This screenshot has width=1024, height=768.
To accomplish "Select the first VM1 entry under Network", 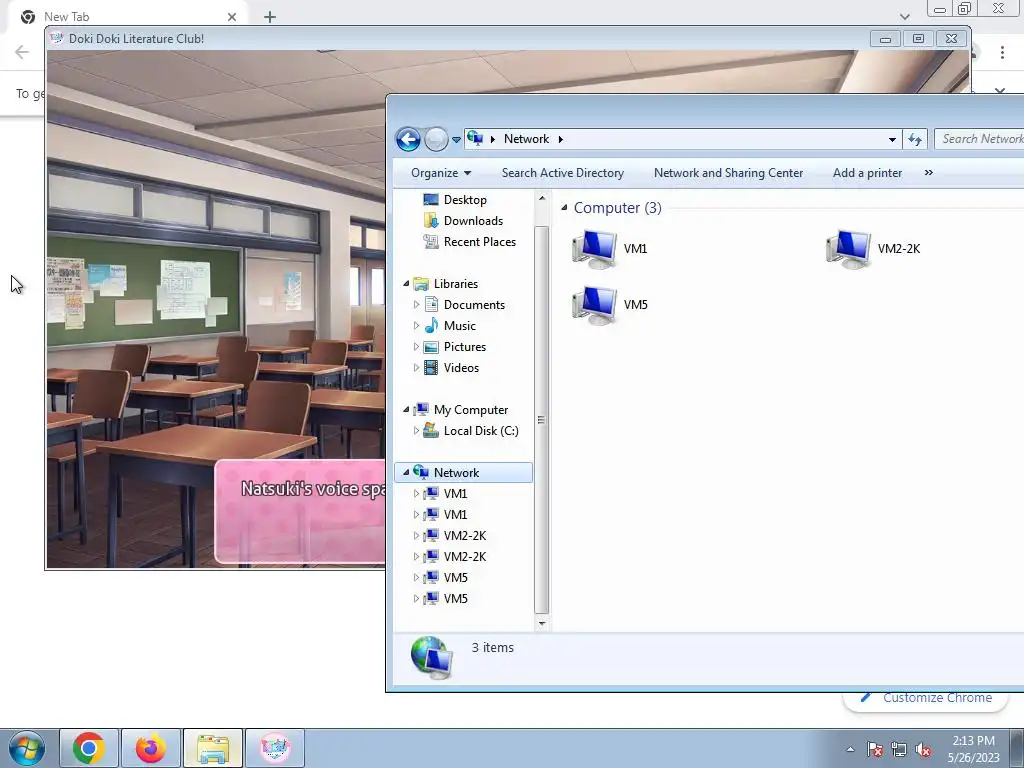I will (x=455, y=494).
